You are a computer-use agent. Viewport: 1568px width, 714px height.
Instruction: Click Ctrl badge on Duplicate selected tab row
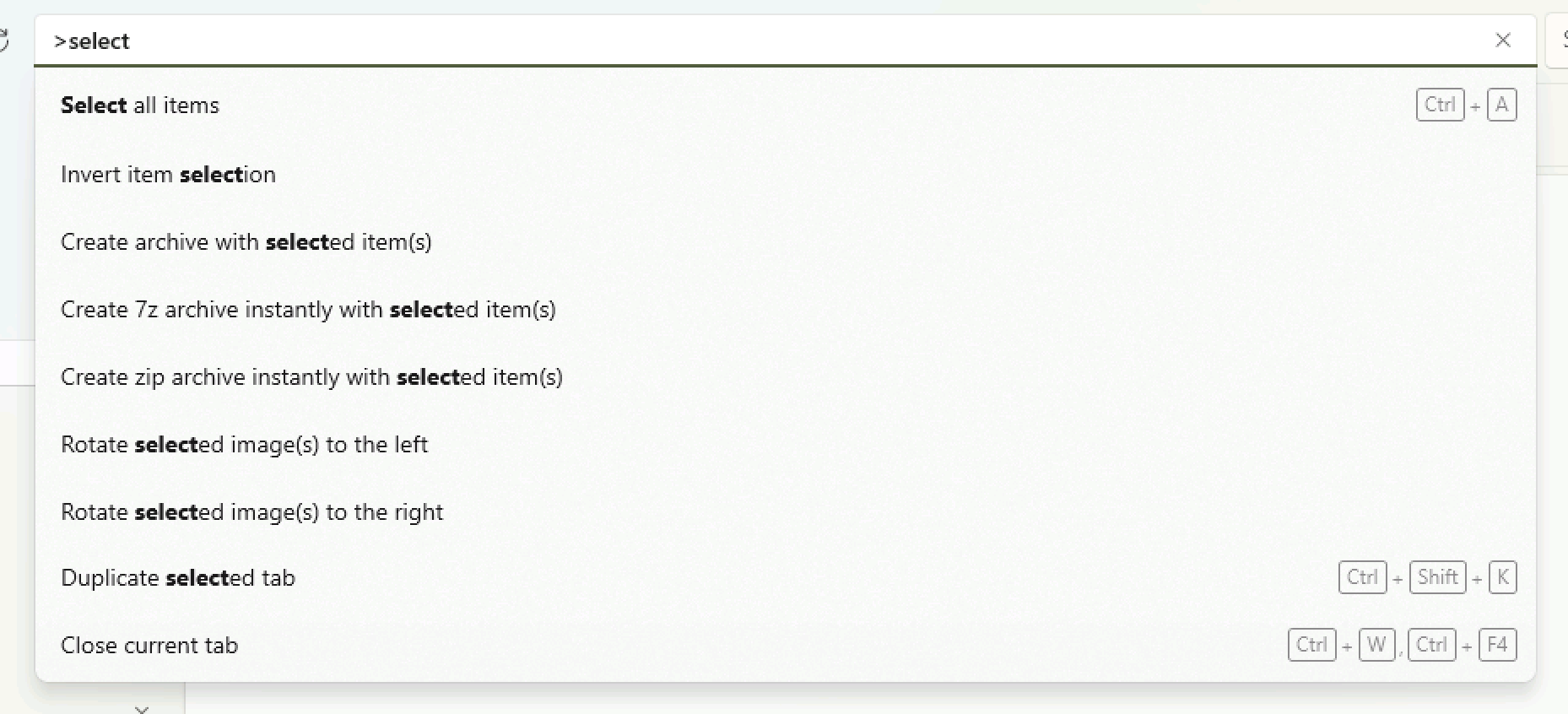[x=1362, y=578]
